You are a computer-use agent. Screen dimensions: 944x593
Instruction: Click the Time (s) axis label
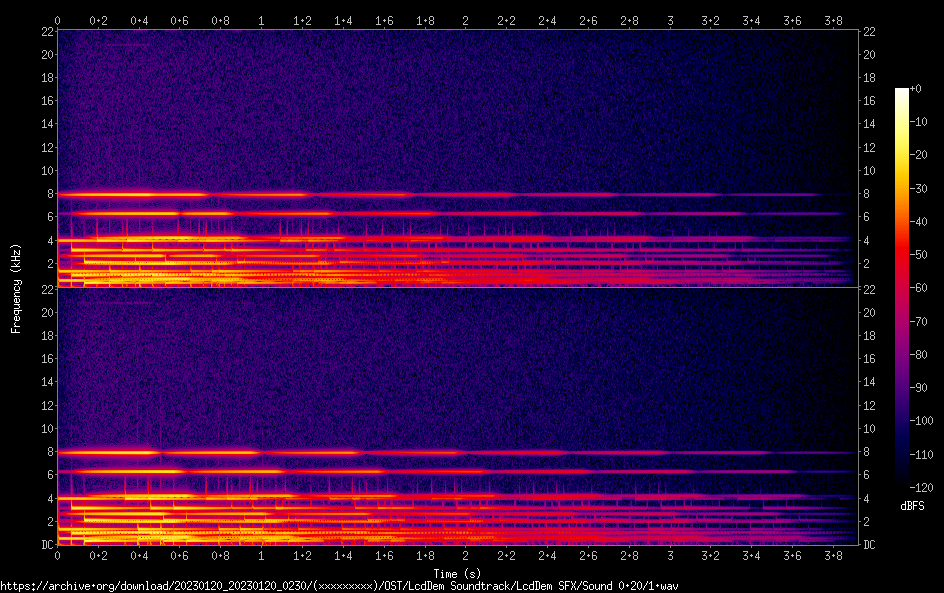pos(457,573)
